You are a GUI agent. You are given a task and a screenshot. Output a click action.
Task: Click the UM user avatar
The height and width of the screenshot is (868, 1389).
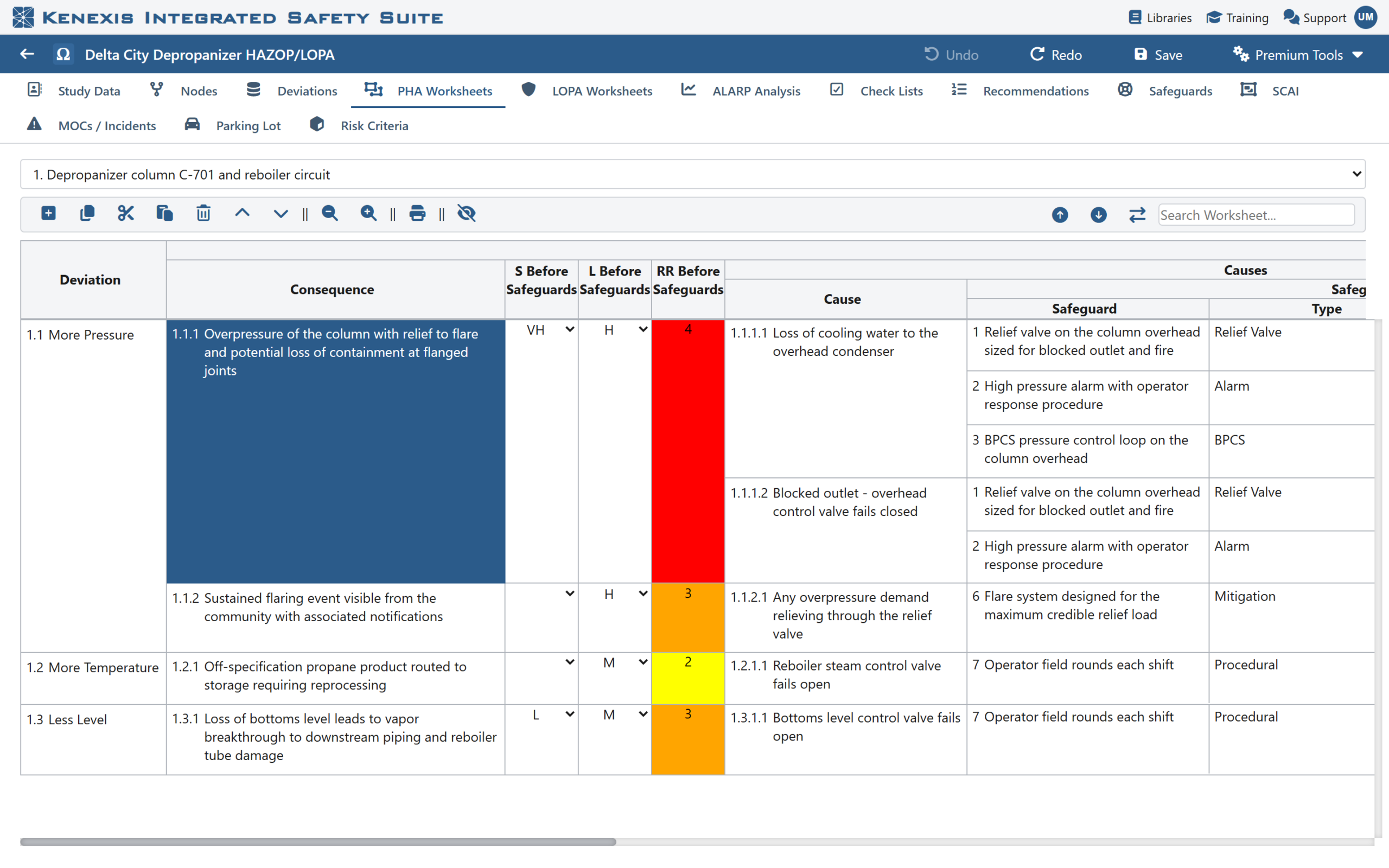pyautogui.click(x=1366, y=17)
